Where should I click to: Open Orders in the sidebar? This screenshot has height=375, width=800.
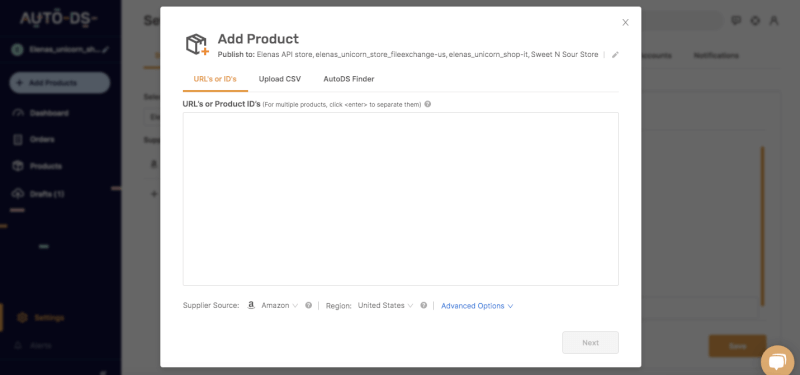pos(42,139)
